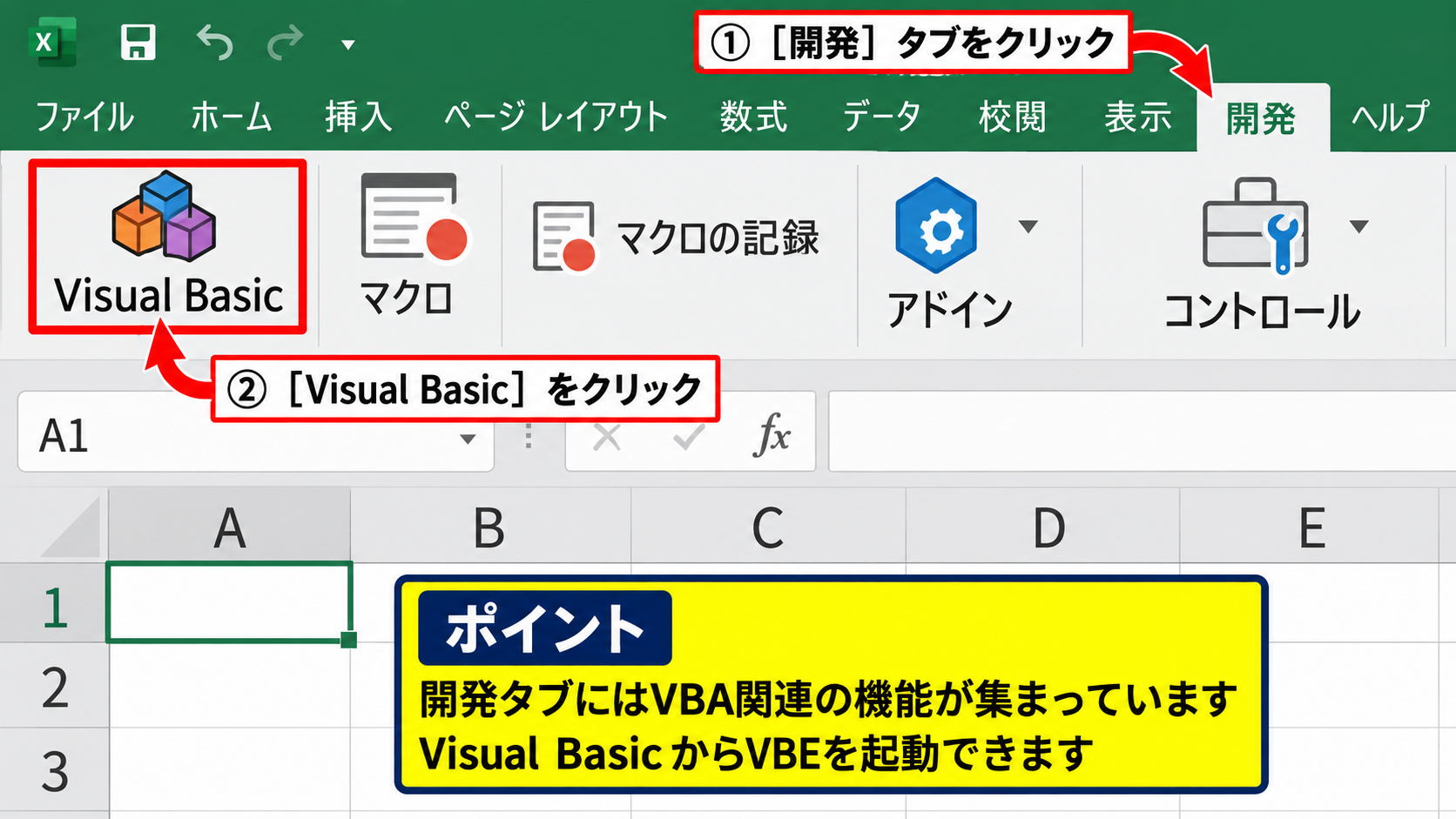Image resolution: width=1456 pixels, height=819 pixels.
Task: Click the Excel app logo icon
Action: pos(51,41)
